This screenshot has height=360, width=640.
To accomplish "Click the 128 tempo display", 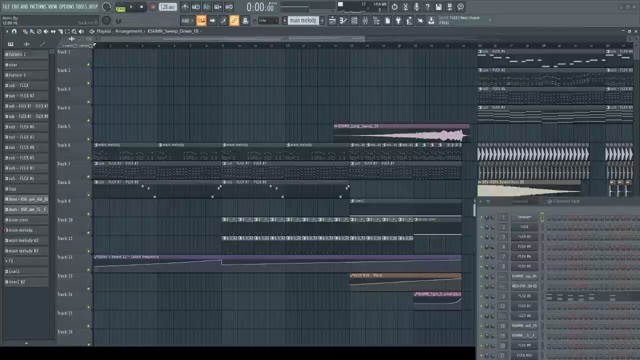I will pyautogui.click(x=167, y=7).
